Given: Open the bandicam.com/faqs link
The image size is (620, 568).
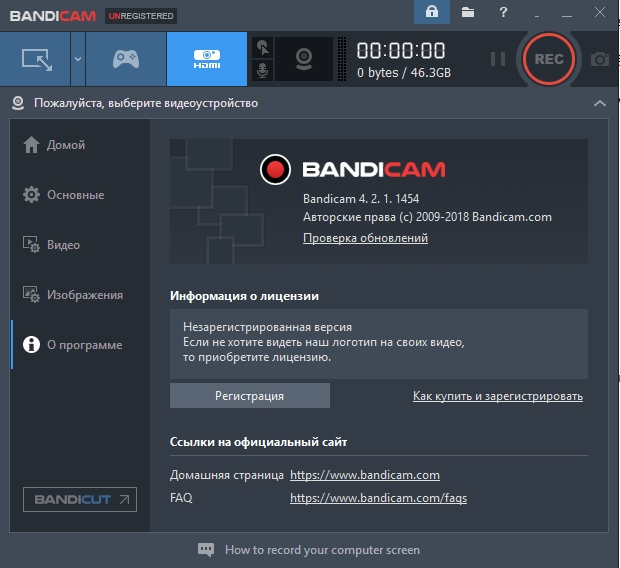Looking at the screenshot, I should click(378, 498).
